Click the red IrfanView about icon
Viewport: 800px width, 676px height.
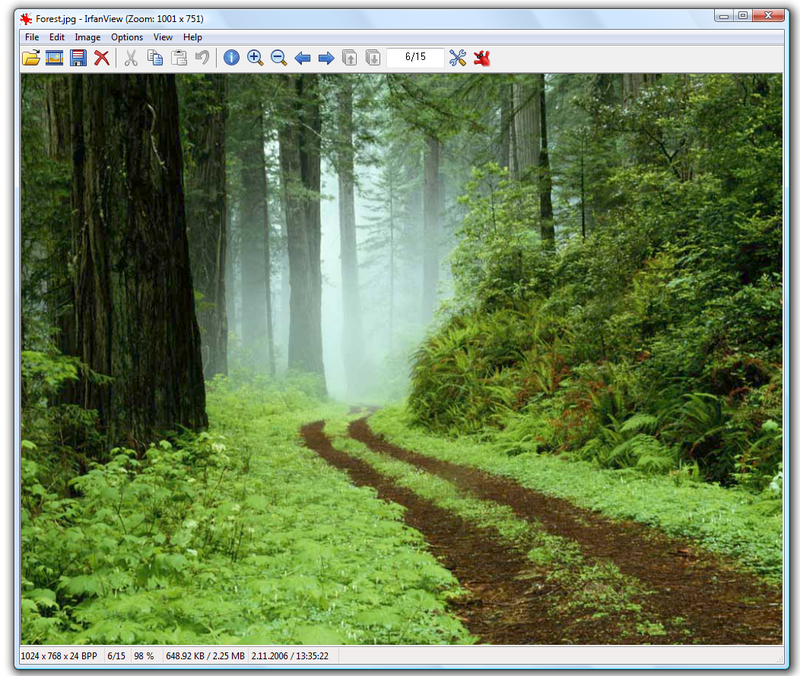point(482,58)
